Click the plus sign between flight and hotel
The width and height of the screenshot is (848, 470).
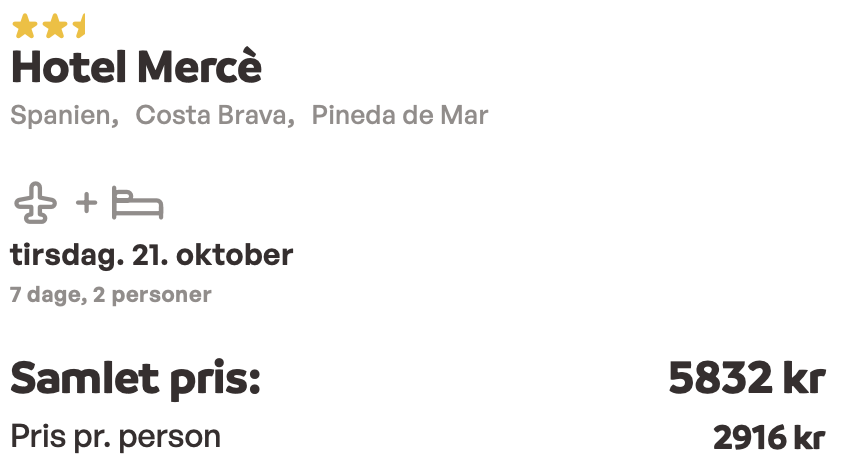pos(87,203)
